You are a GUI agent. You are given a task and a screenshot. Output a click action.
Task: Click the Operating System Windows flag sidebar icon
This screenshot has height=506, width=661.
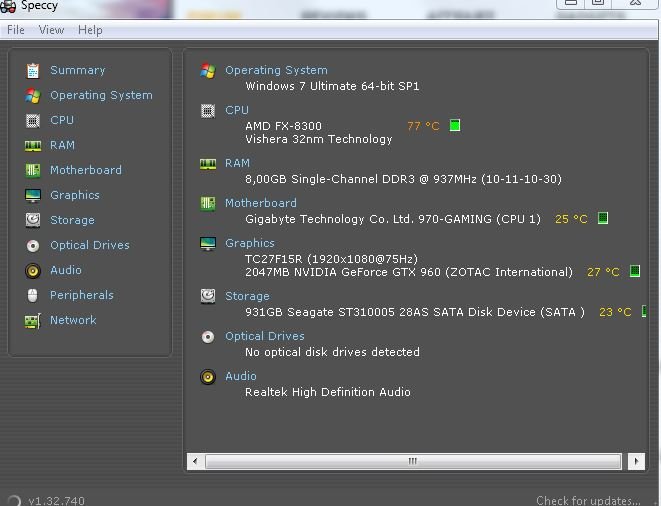point(33,96)
